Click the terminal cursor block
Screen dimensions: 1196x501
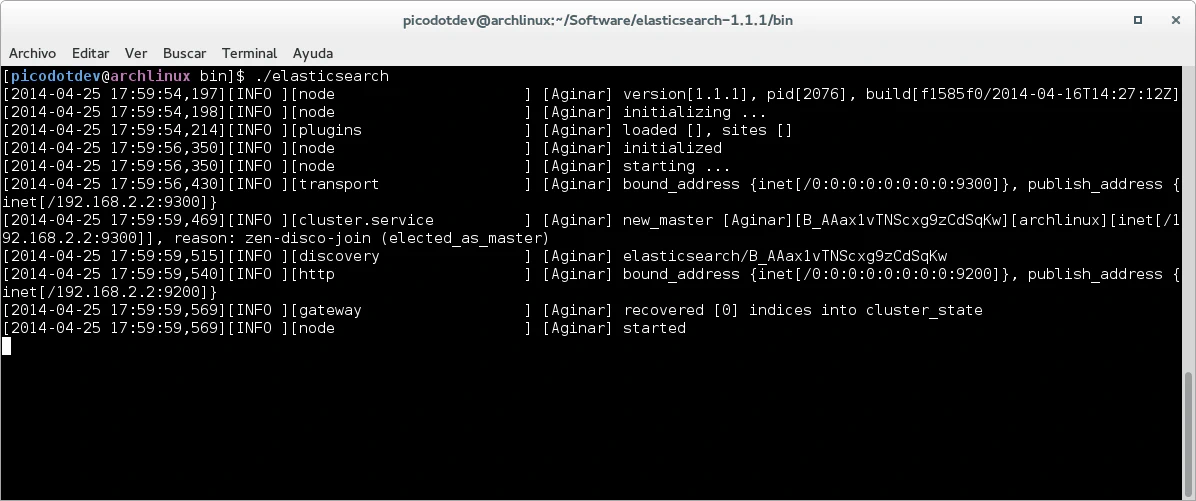[x=7, y=346]
